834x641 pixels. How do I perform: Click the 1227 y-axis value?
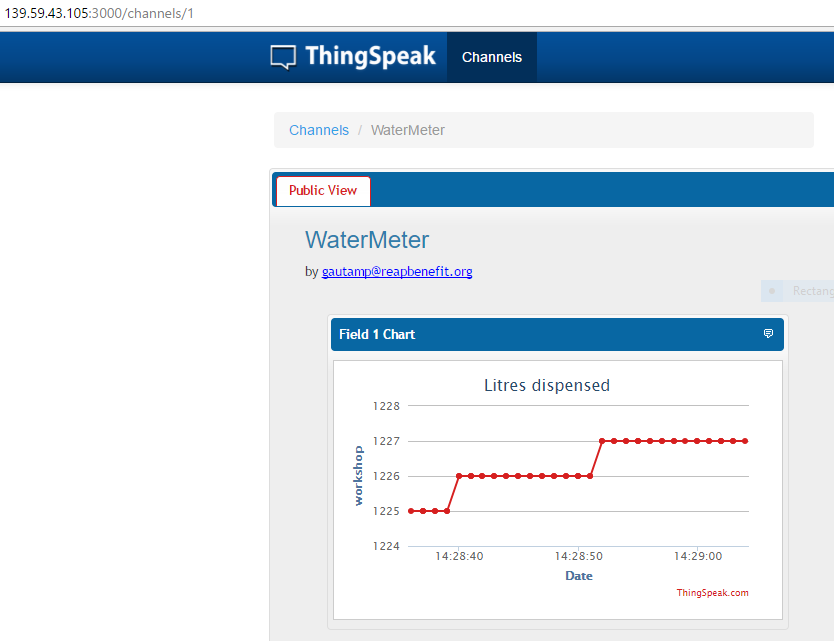pyautogui.click(x=386, y=441)
